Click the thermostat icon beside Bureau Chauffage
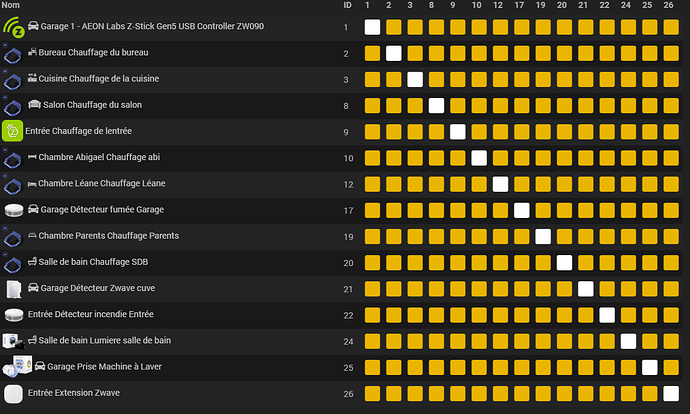The height and width of the screenshot is (414, 690). (13, 52)
